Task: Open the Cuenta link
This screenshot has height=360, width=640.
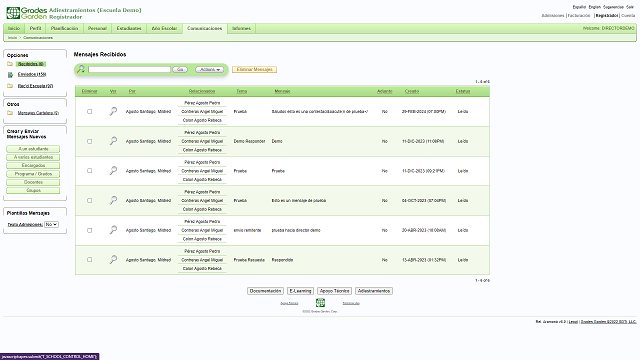Action: click(628, 16)
